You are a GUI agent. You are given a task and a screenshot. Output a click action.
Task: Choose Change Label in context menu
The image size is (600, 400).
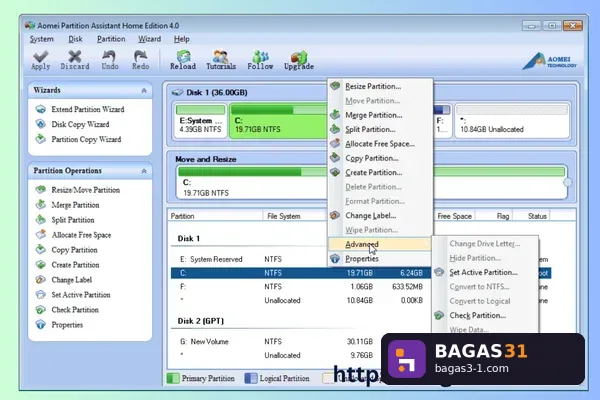380,216
